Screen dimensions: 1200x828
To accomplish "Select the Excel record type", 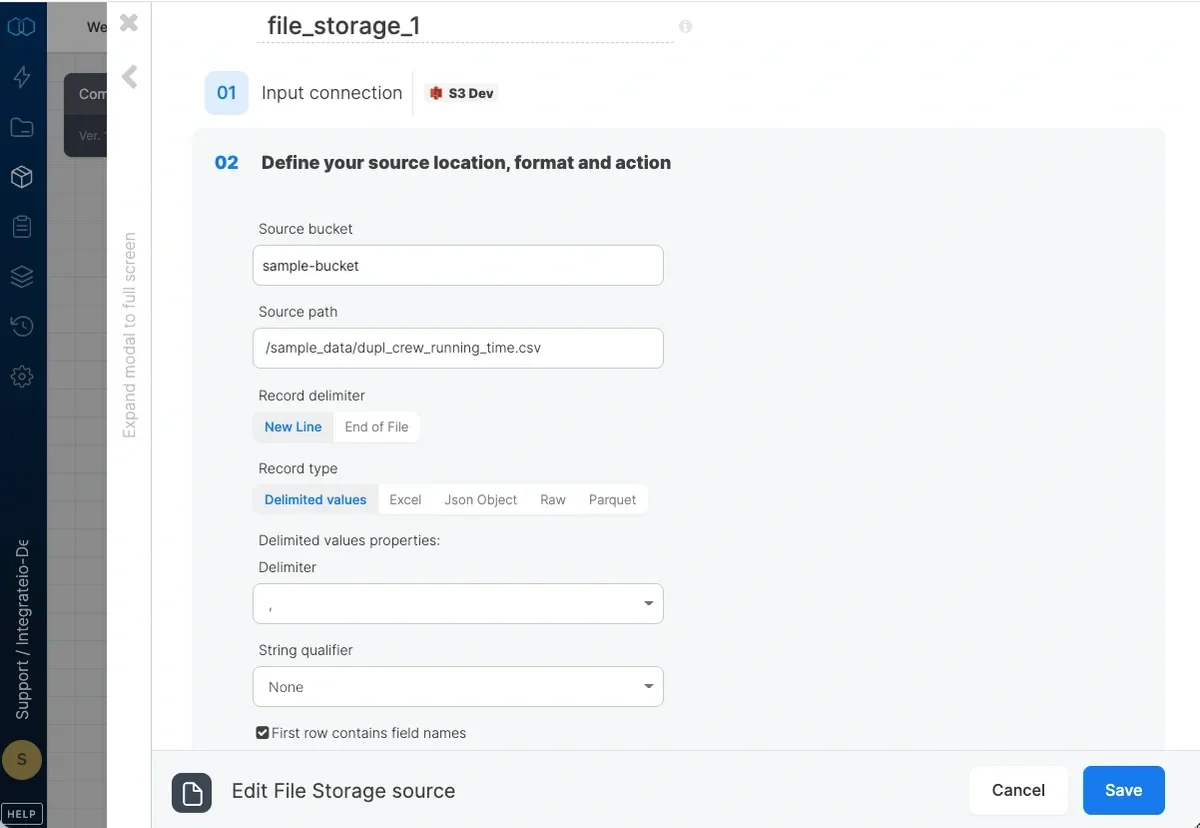I will (x=405, y=499).
